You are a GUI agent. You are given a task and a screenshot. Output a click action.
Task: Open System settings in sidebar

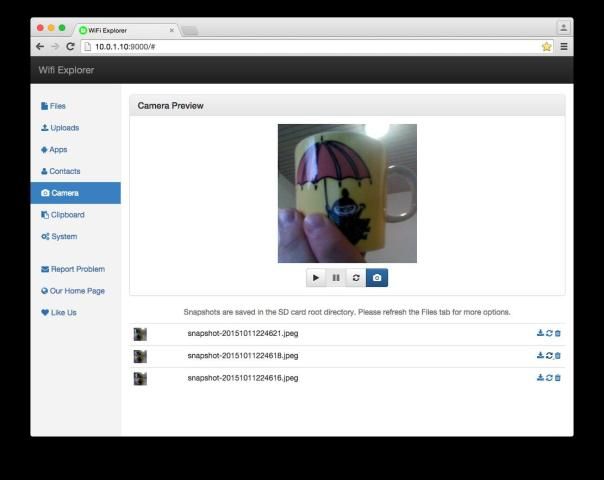(63, 237)
